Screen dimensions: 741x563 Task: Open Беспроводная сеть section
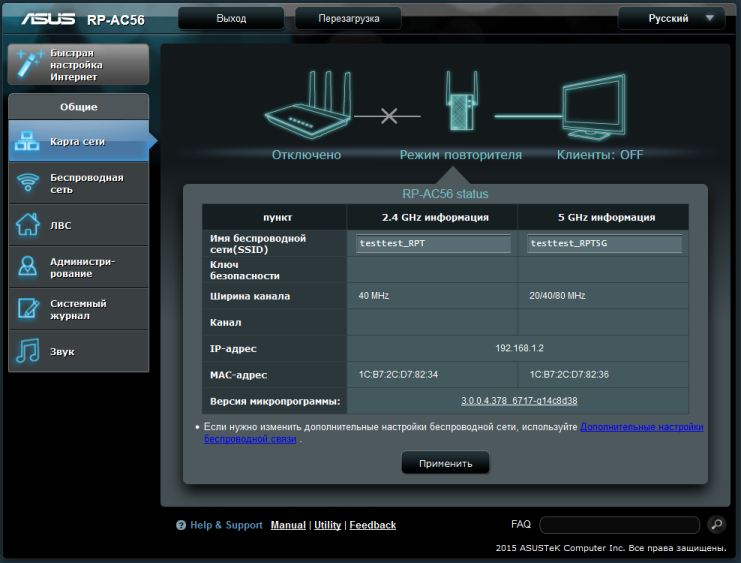point(78,183)
